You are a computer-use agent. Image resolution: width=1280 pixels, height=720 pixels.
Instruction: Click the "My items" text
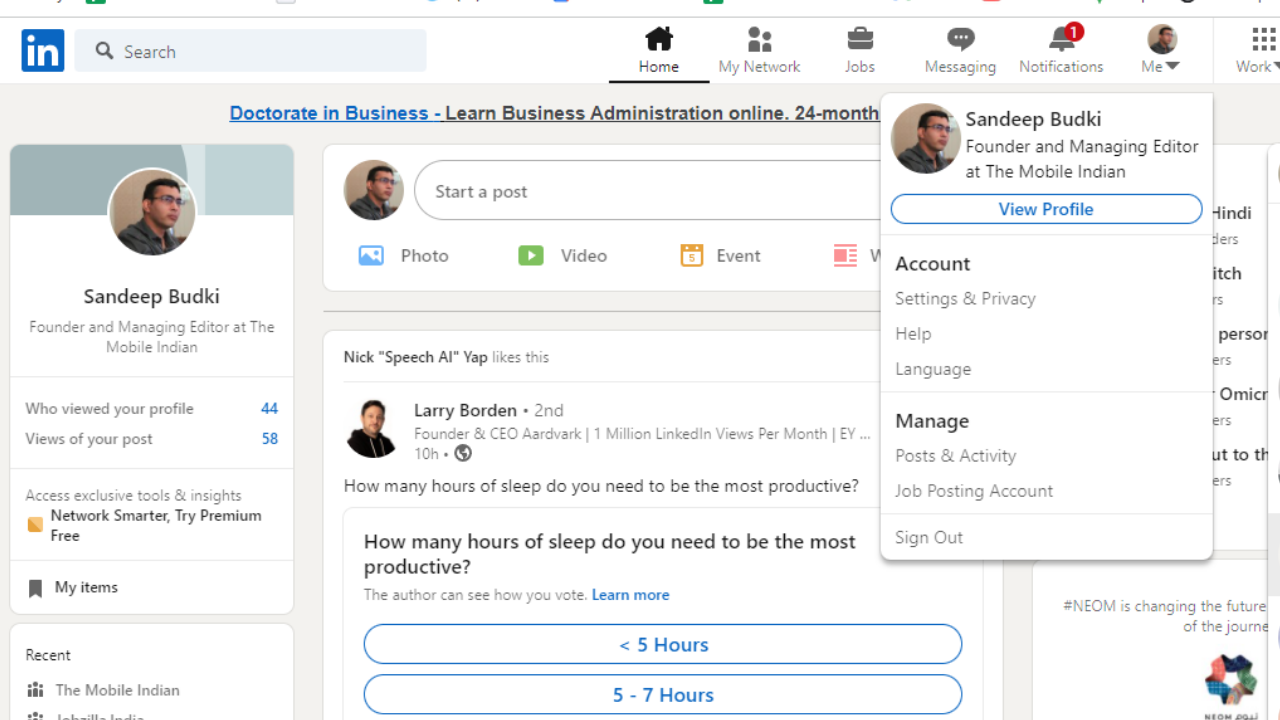[86, 588]
